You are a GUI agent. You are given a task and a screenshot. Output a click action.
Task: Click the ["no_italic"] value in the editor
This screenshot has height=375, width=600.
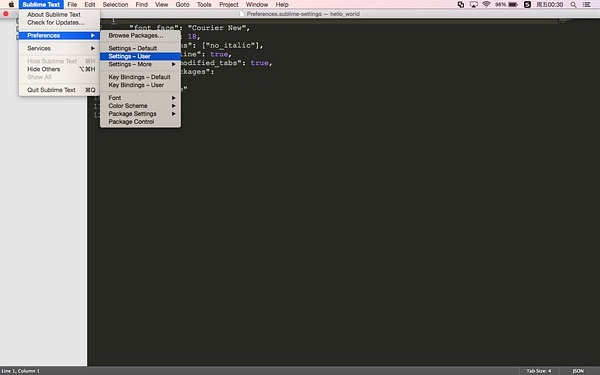click(x=231, y=46)
